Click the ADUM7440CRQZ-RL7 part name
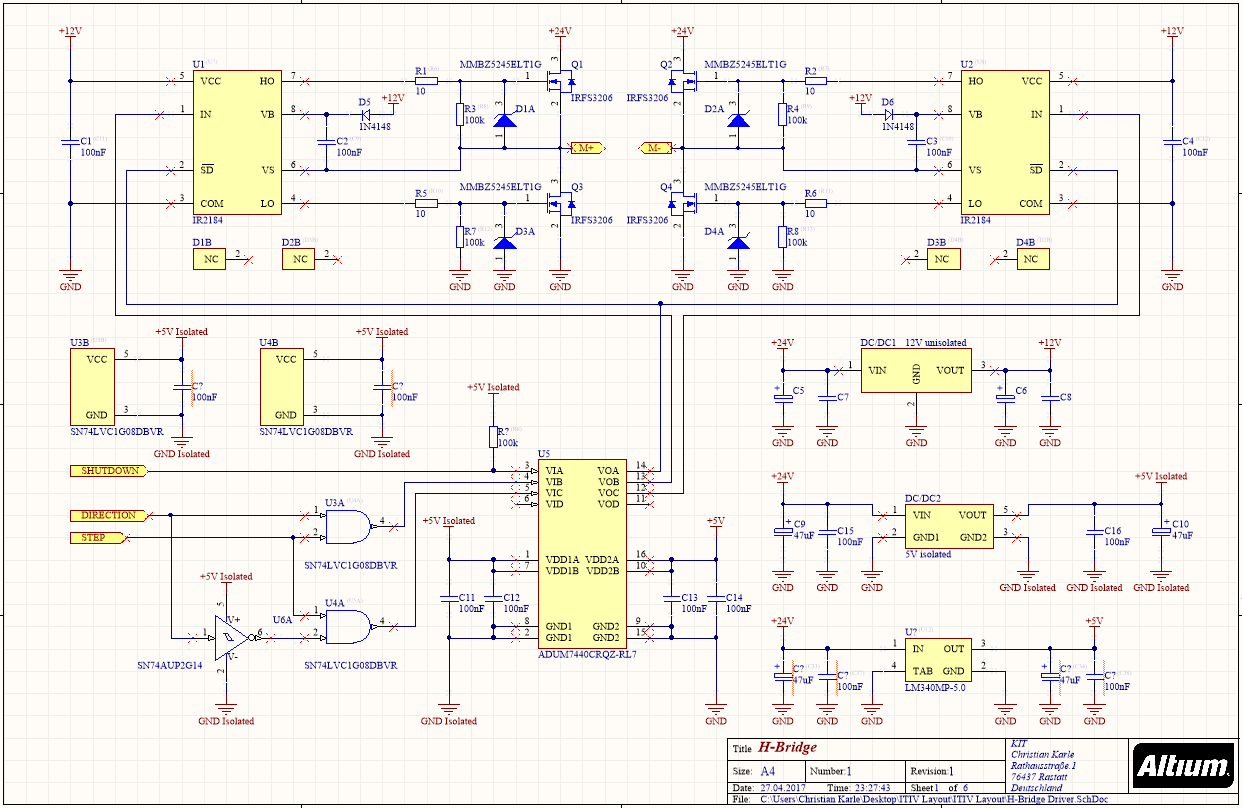Viewport: 1242px width, 808px height. [587, 653]
